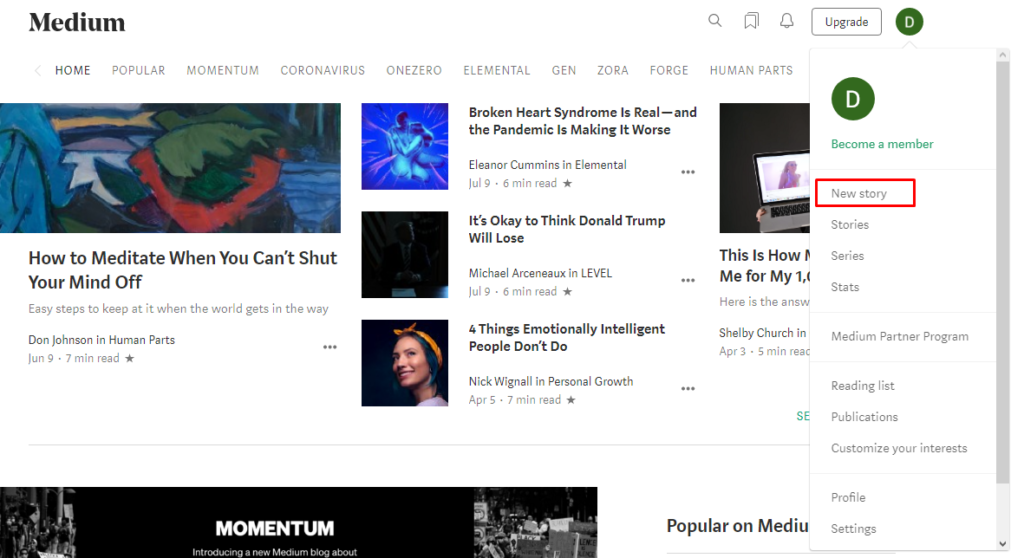The width and height of the screenshot is (1024, 558).
Task: Select Stats from the profile menu
Action: tap(844, 287)
